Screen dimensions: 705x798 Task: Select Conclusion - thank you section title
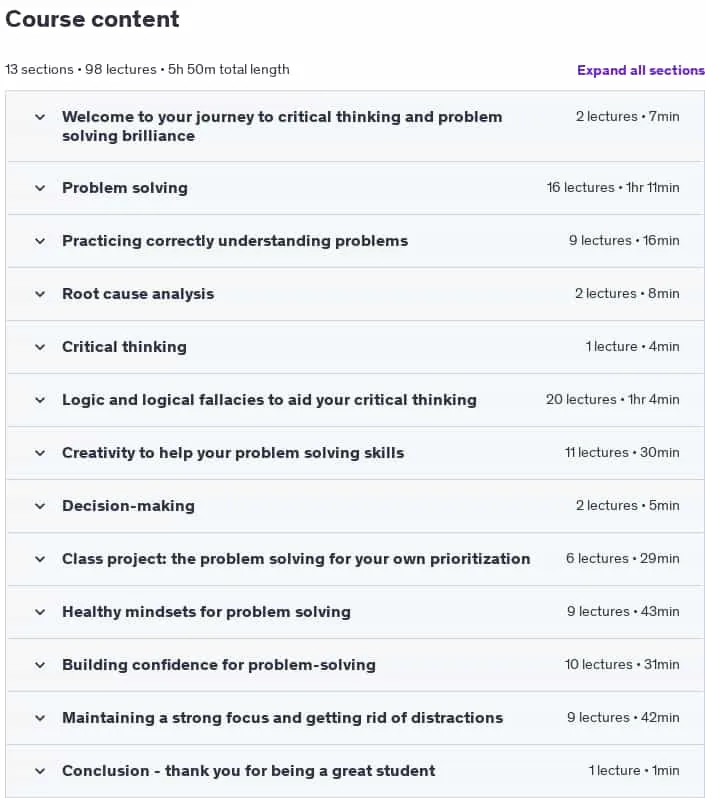point(248,771)
